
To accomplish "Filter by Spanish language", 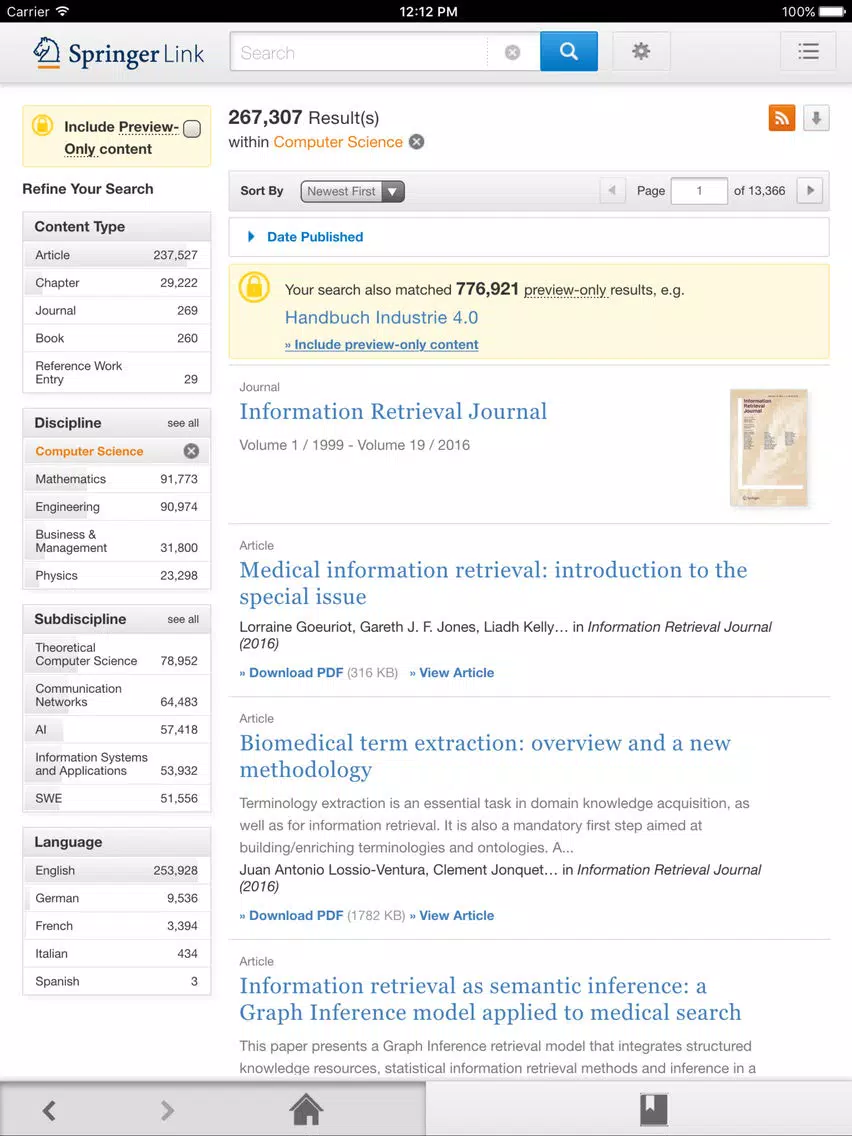I will (x=117, y=981).
